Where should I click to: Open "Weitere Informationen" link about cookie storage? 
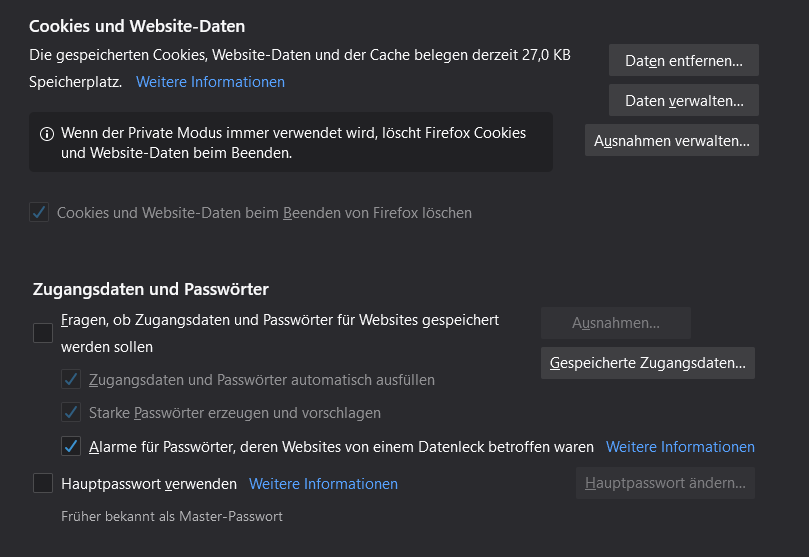(210, 82)
